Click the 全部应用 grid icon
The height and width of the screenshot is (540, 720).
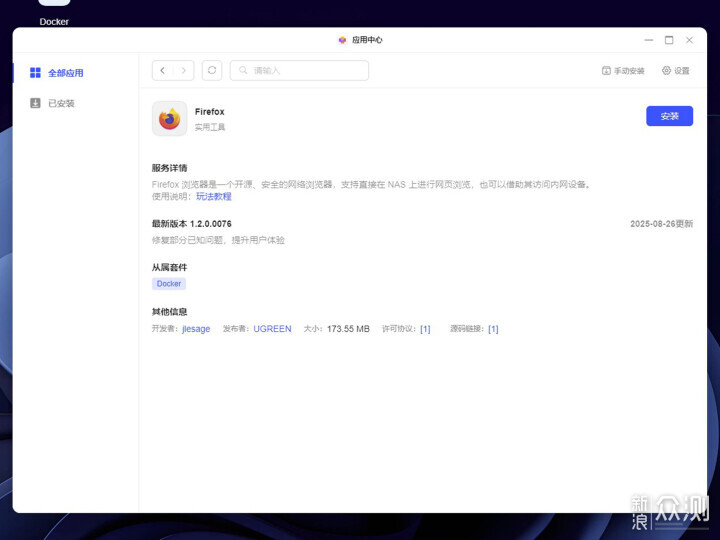point(35,73)
